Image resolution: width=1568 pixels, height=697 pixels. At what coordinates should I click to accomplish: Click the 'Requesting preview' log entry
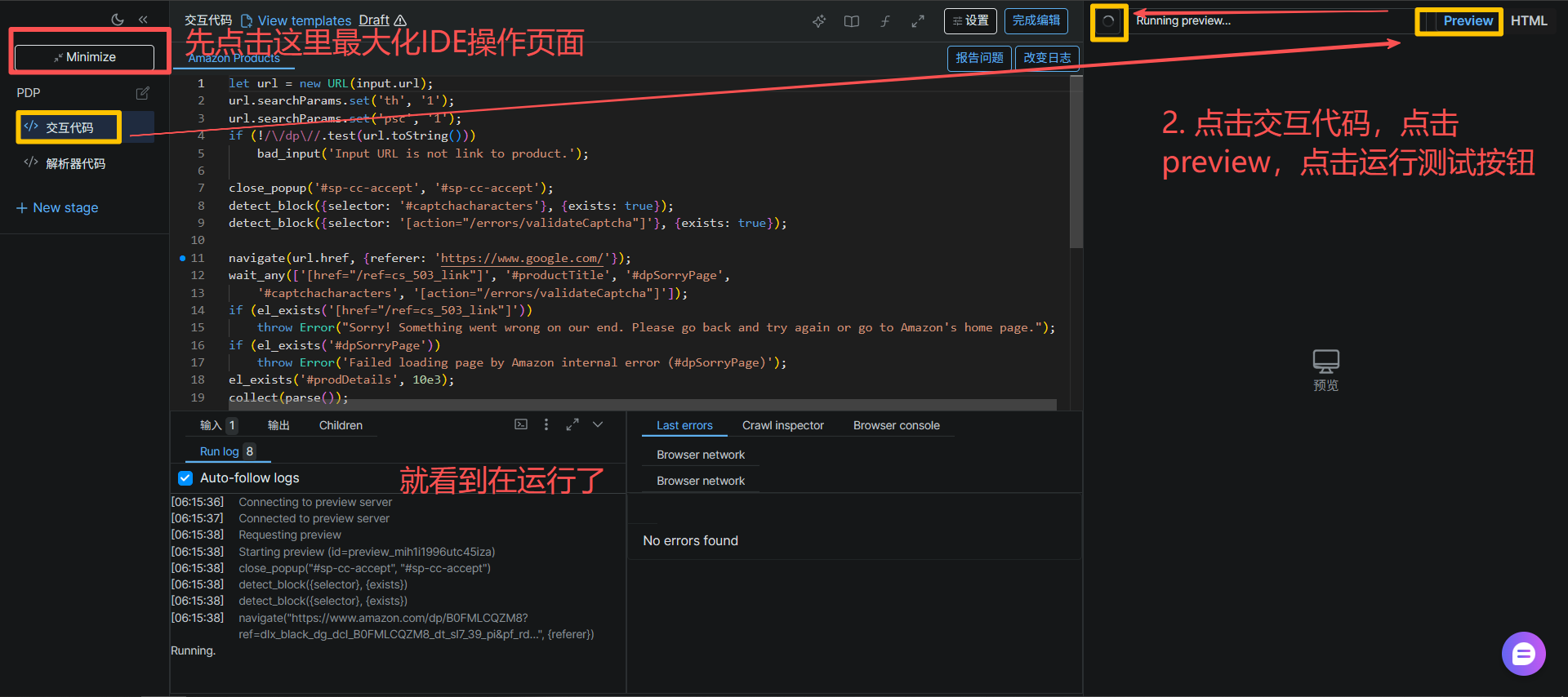pyautogui.click(x=290, y=535)
